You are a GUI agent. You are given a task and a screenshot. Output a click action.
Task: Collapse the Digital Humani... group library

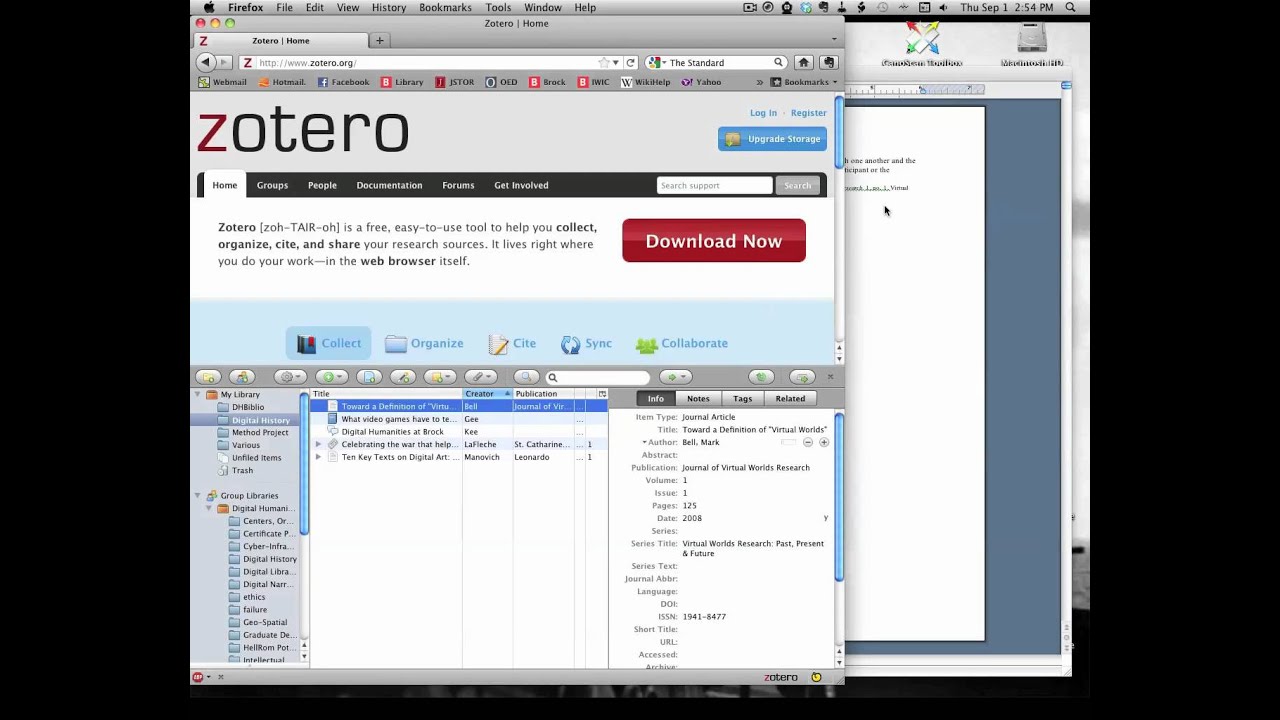tap(209, 509)
